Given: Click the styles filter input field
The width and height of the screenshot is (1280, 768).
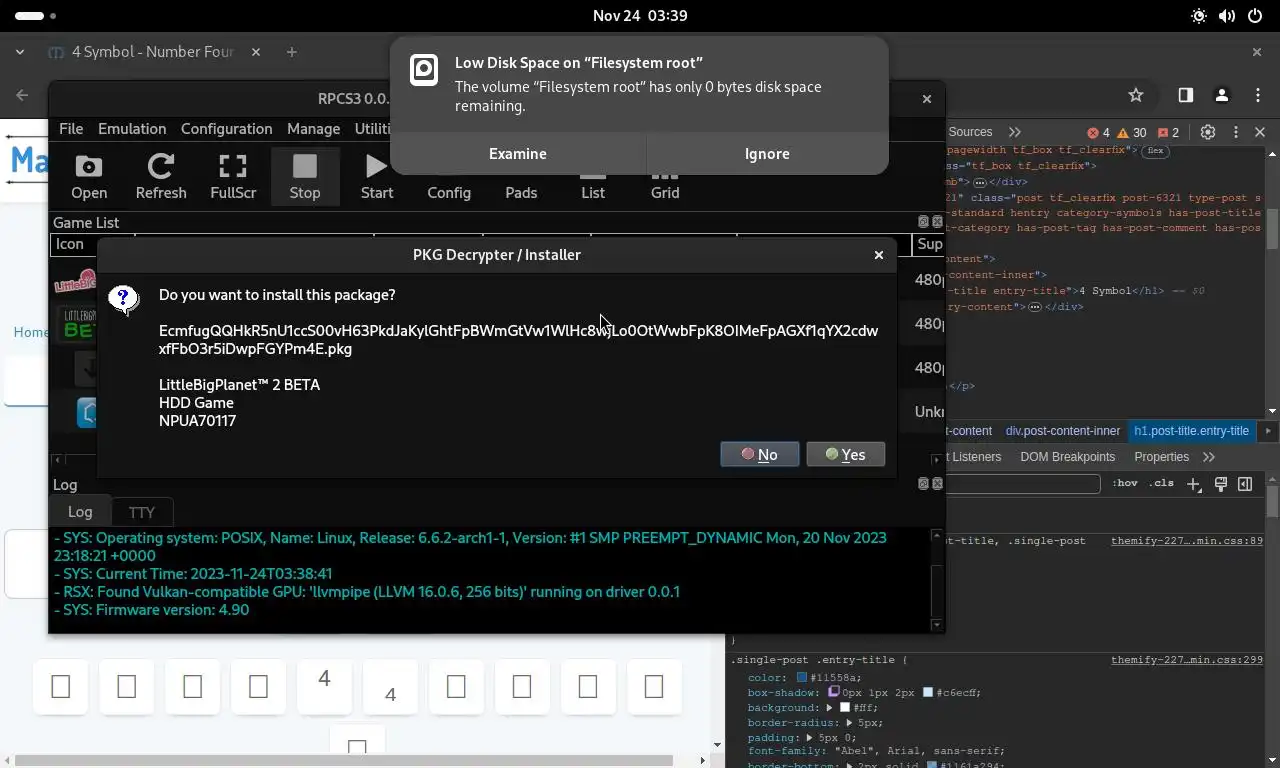Looking at the screenshot, I should tap(1023, 484).
